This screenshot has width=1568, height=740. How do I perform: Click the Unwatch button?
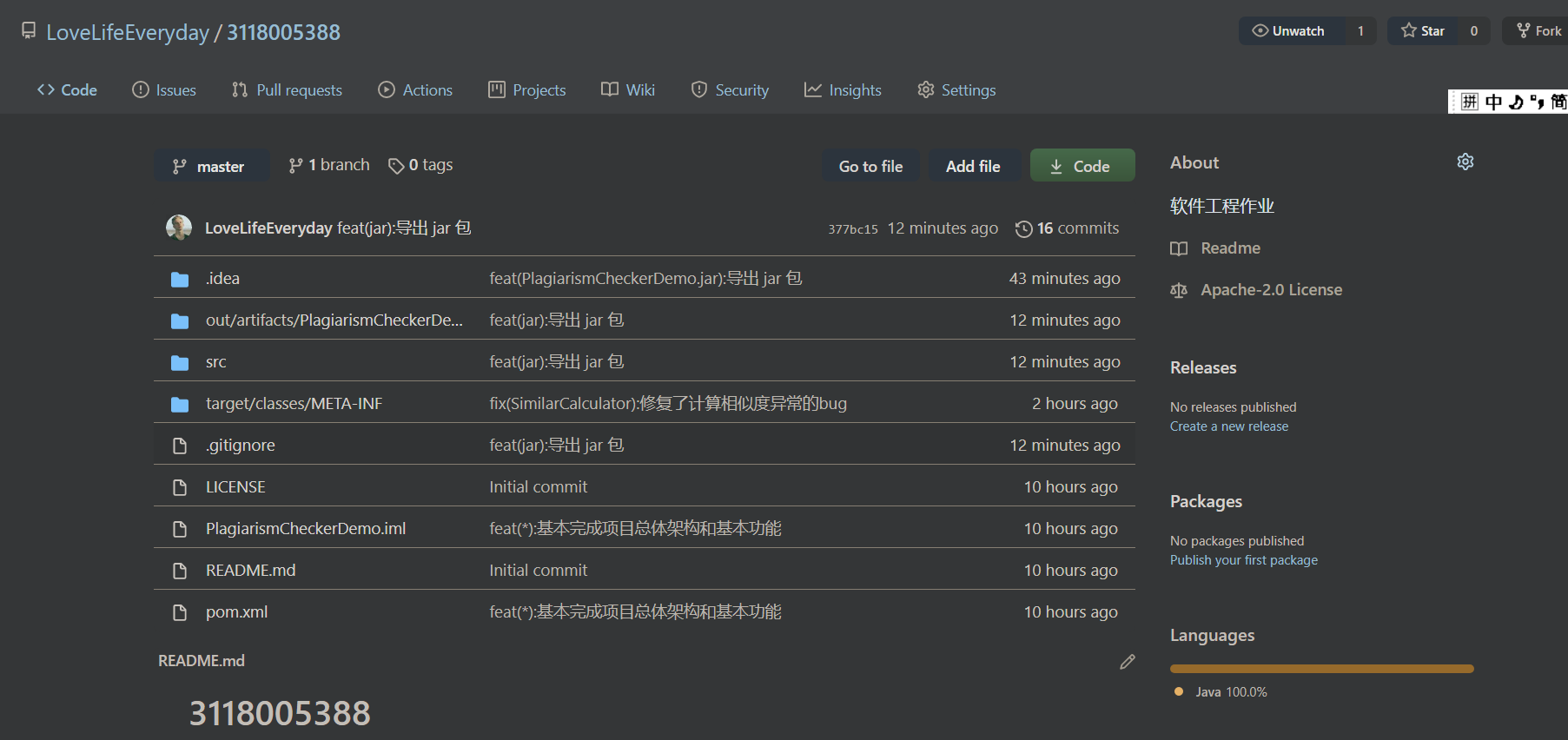point(1291,31)
